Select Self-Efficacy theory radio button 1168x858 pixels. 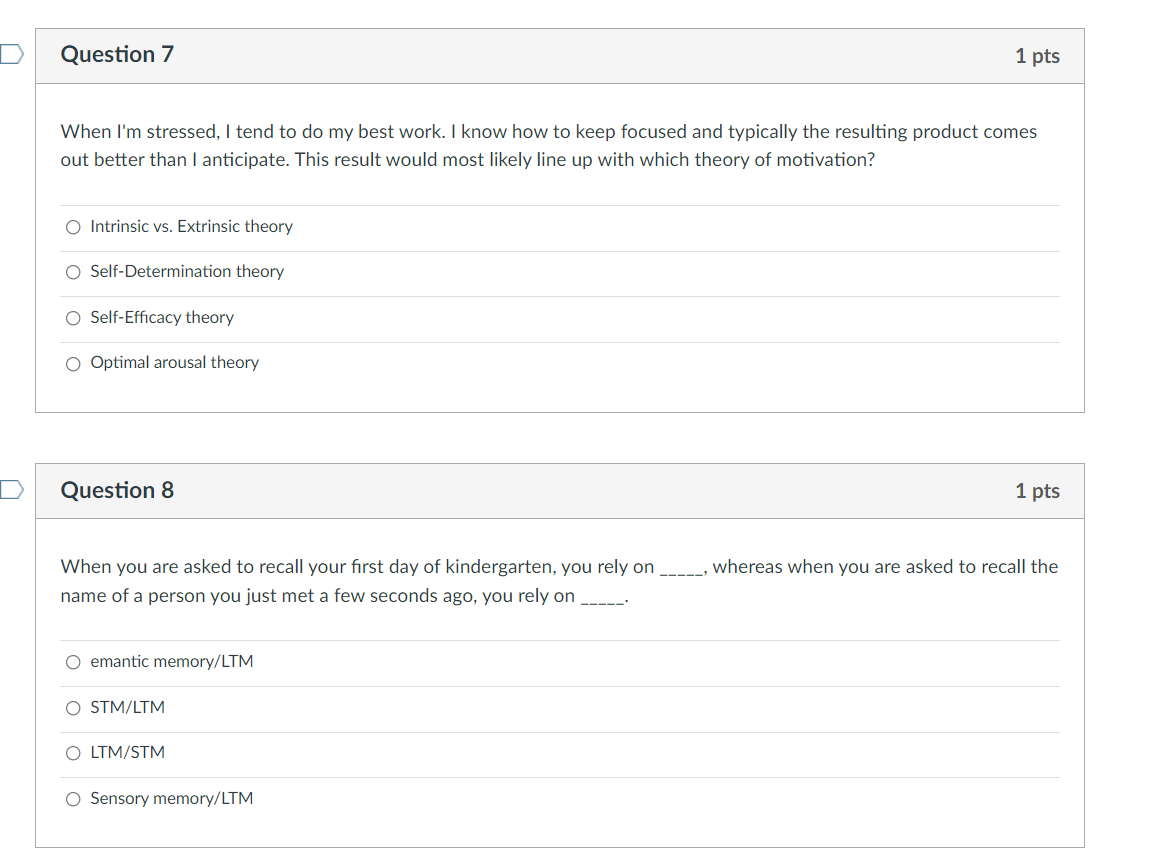pyautogui.click(x=73, y=319)
